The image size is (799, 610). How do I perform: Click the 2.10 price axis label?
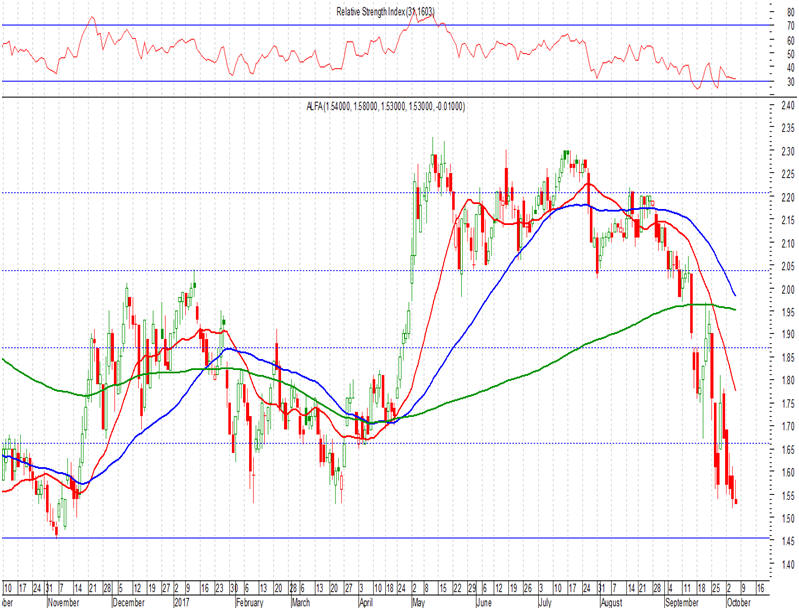pyautogui.click(x=788, y=244)
